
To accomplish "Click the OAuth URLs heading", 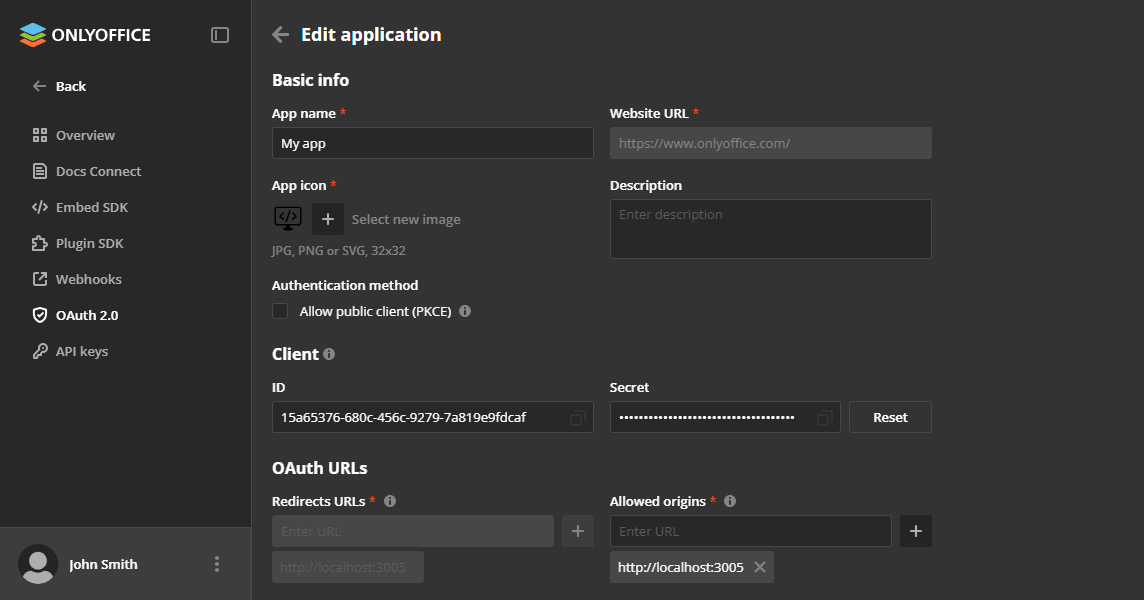I will pyautogui.click(x=320, y=469).
